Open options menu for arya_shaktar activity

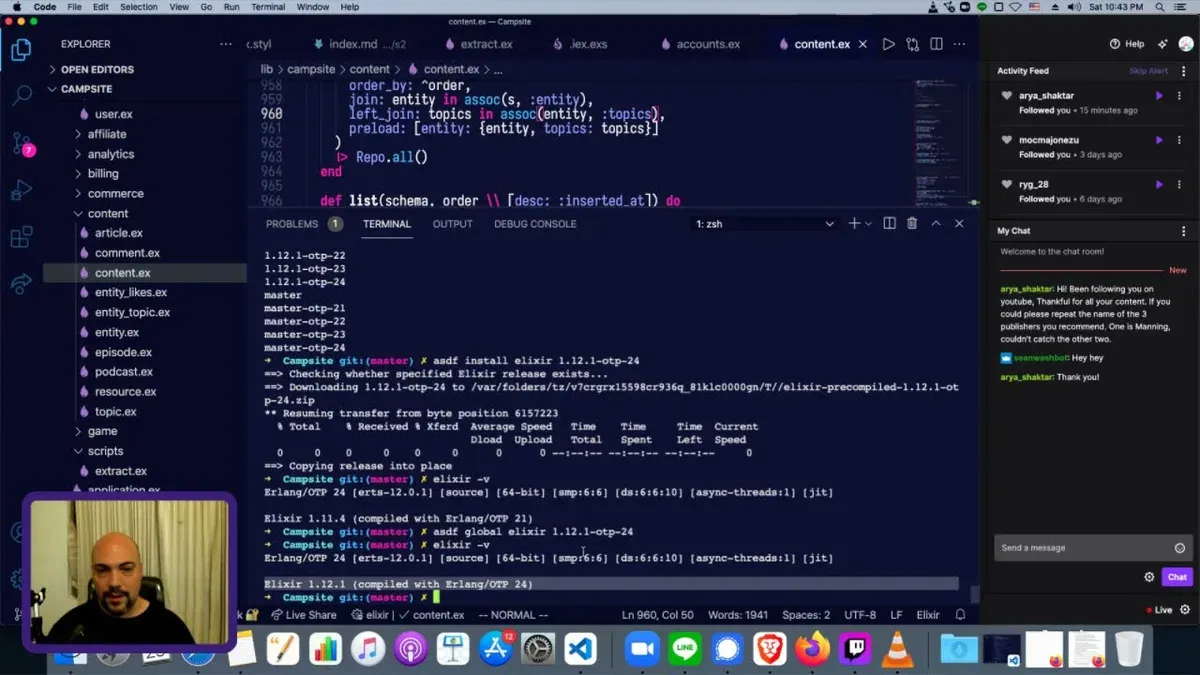tap(1181, 96)
